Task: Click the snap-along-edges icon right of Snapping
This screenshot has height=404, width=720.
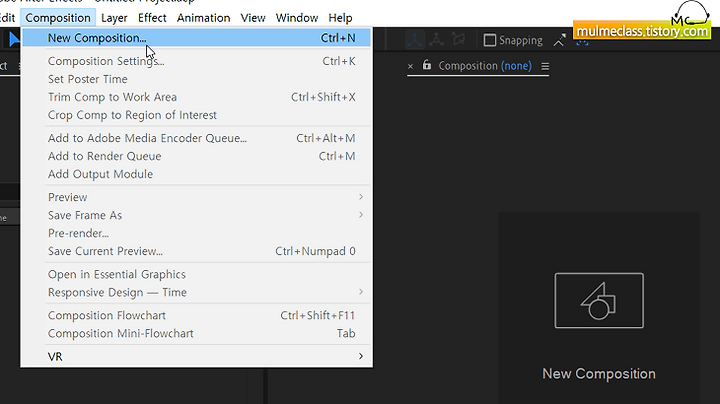Action: point(559,40)
